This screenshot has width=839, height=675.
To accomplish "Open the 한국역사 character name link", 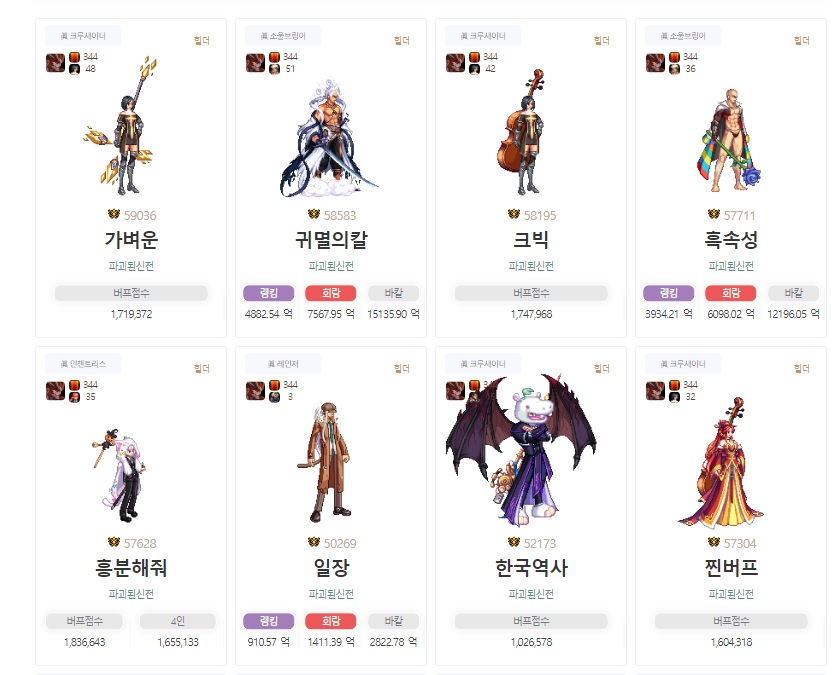I will (531, 567).
